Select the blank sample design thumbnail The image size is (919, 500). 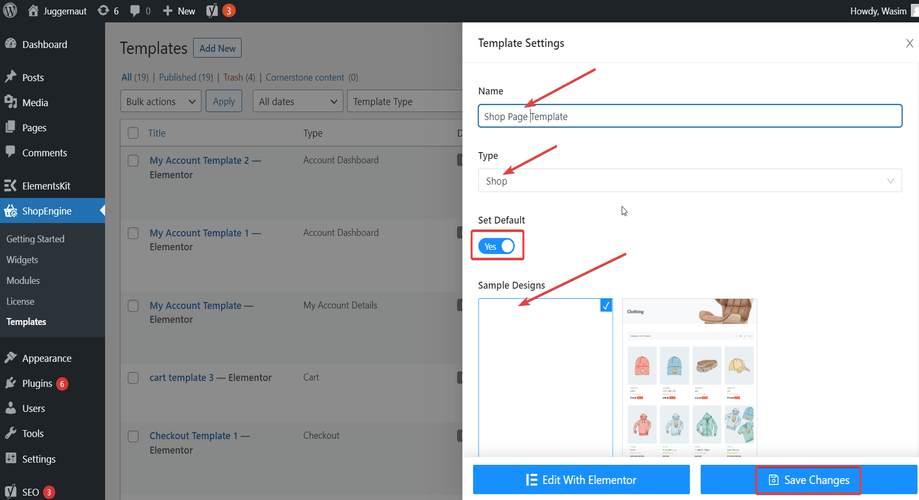tap(545, 377)
